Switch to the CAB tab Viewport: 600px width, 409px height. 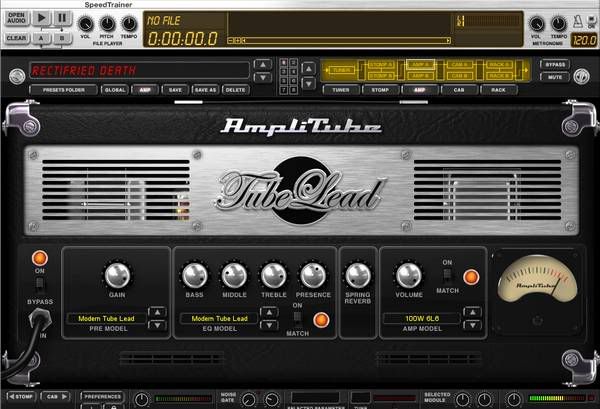[x=459, y=90]
